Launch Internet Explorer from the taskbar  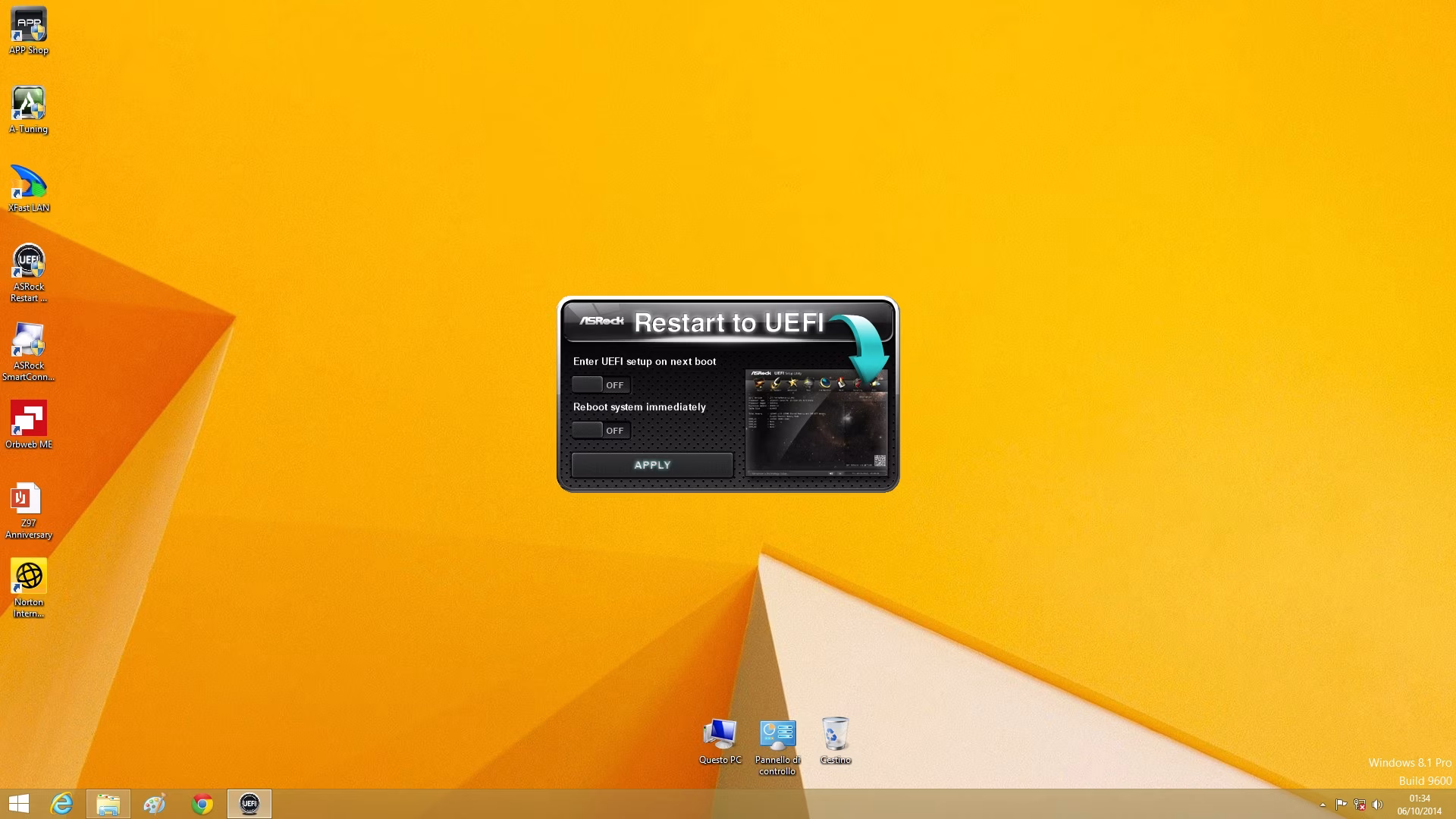(61, 804)
